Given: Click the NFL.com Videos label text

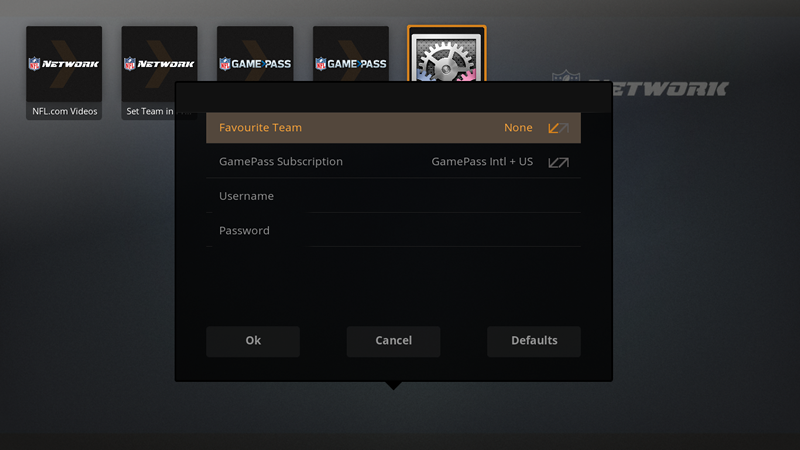Looking at the screenshot, I should point(64,111).
